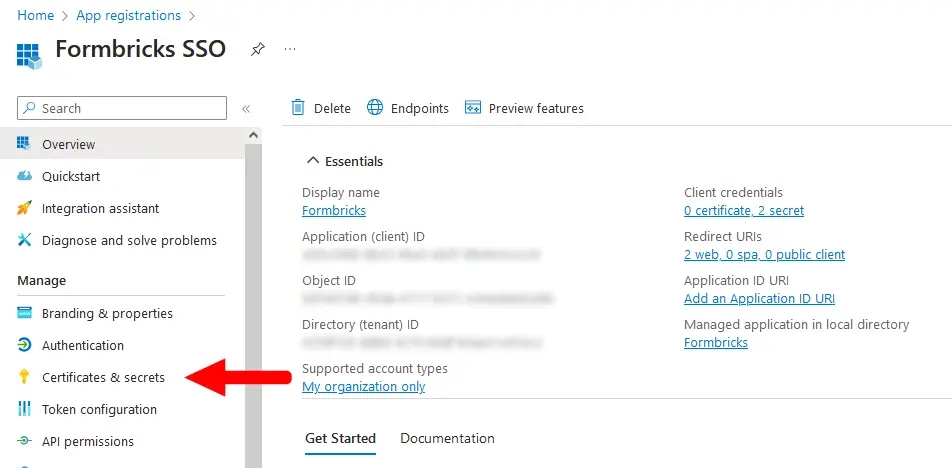Click the Formbricks SSO app registration icon

click(x=29, y=56)
